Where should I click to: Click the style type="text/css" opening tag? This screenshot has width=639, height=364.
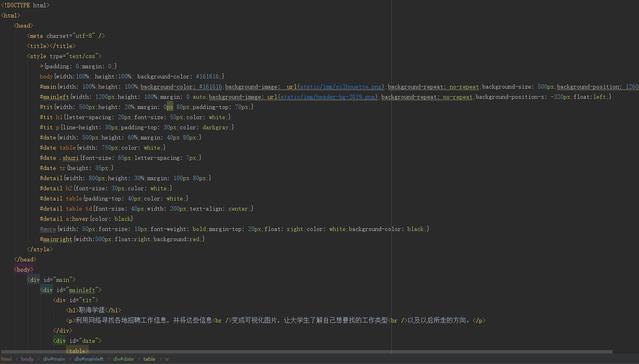click(64, 56)
